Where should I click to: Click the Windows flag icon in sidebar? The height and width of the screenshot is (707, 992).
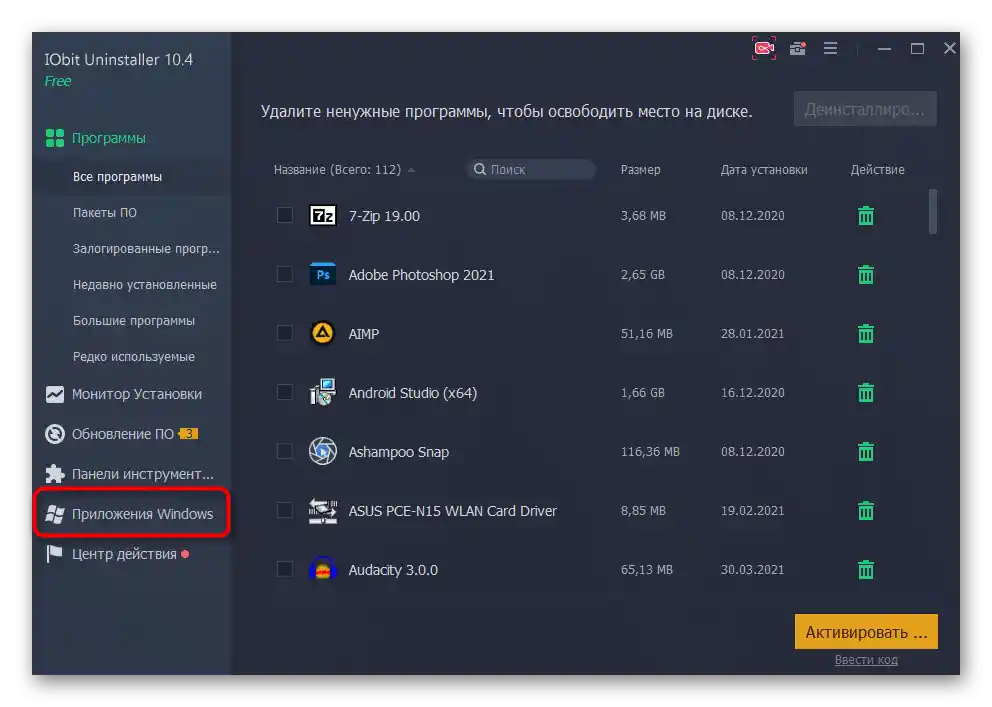55,514
